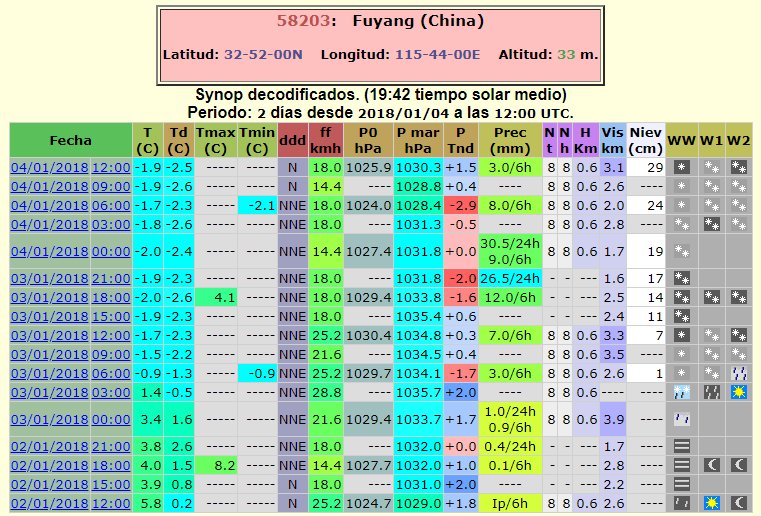This screenshot has height=516, width=761.
Task: Open the 02/01/2018 date link at 15:00
Action: [49, 483]
